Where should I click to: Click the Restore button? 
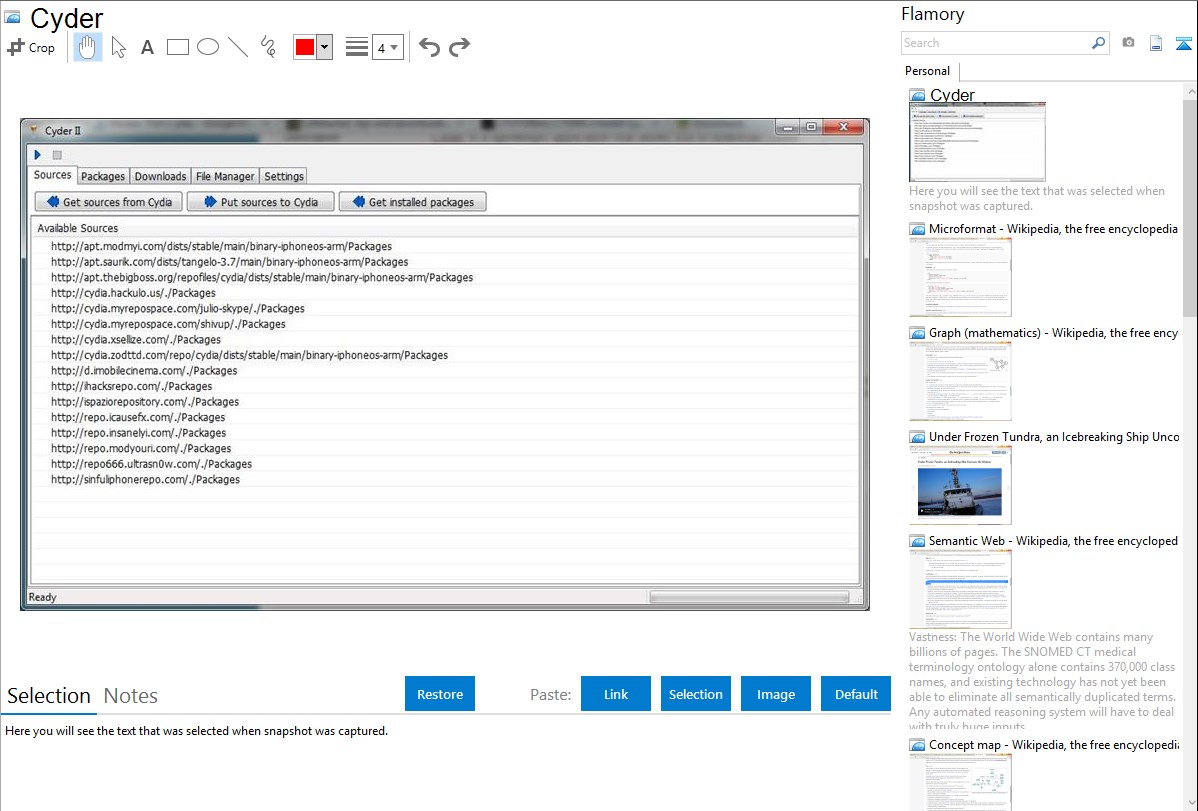point(440,694)
